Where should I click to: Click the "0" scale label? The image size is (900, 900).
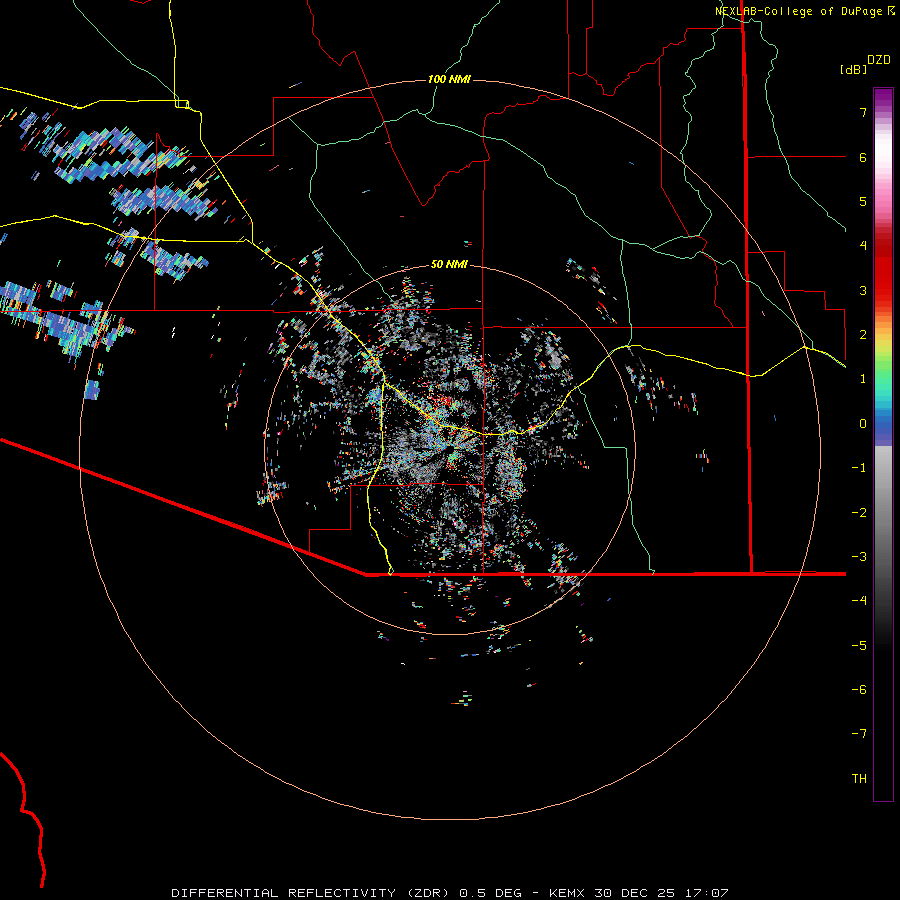pos(863,424)
